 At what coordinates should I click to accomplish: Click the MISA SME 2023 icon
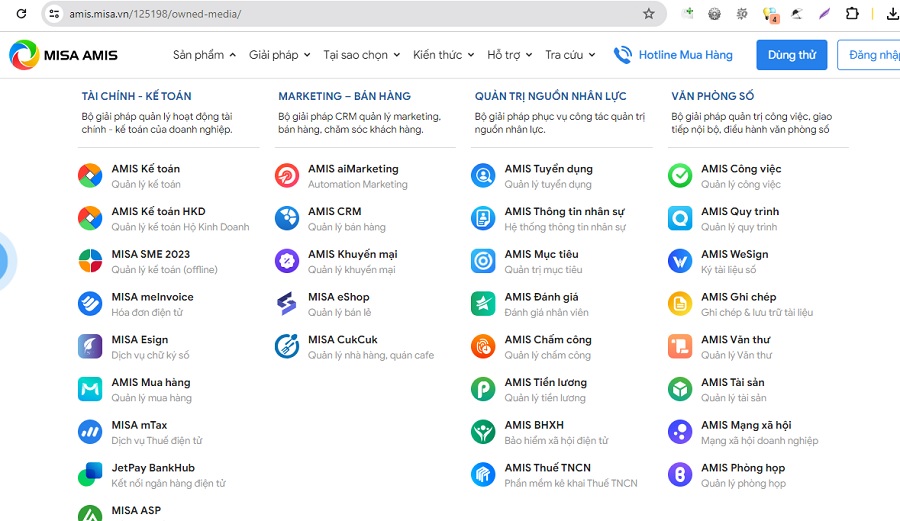[x=90, y=261]
